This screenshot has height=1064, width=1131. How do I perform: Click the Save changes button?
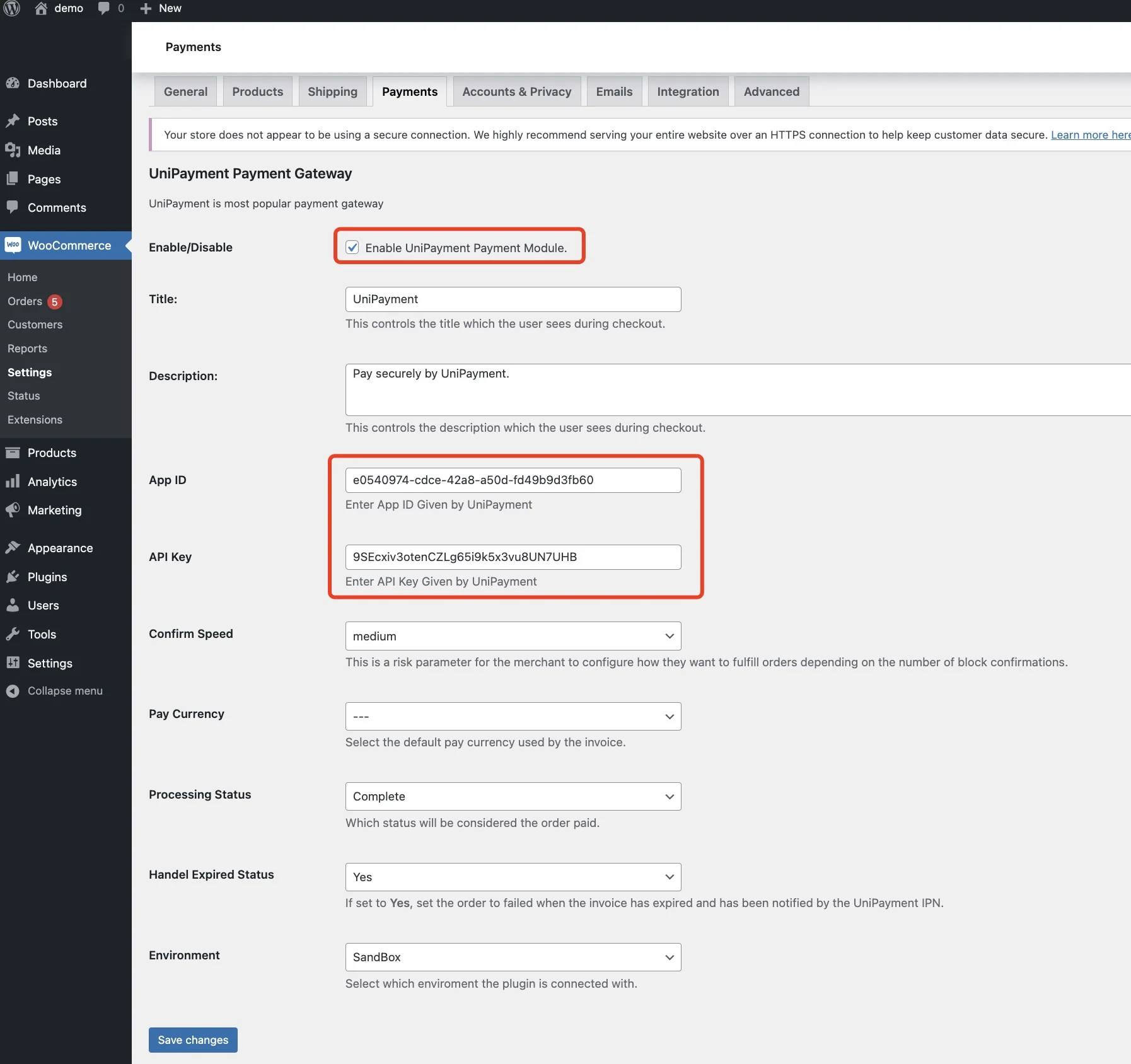coord(193,1039)
